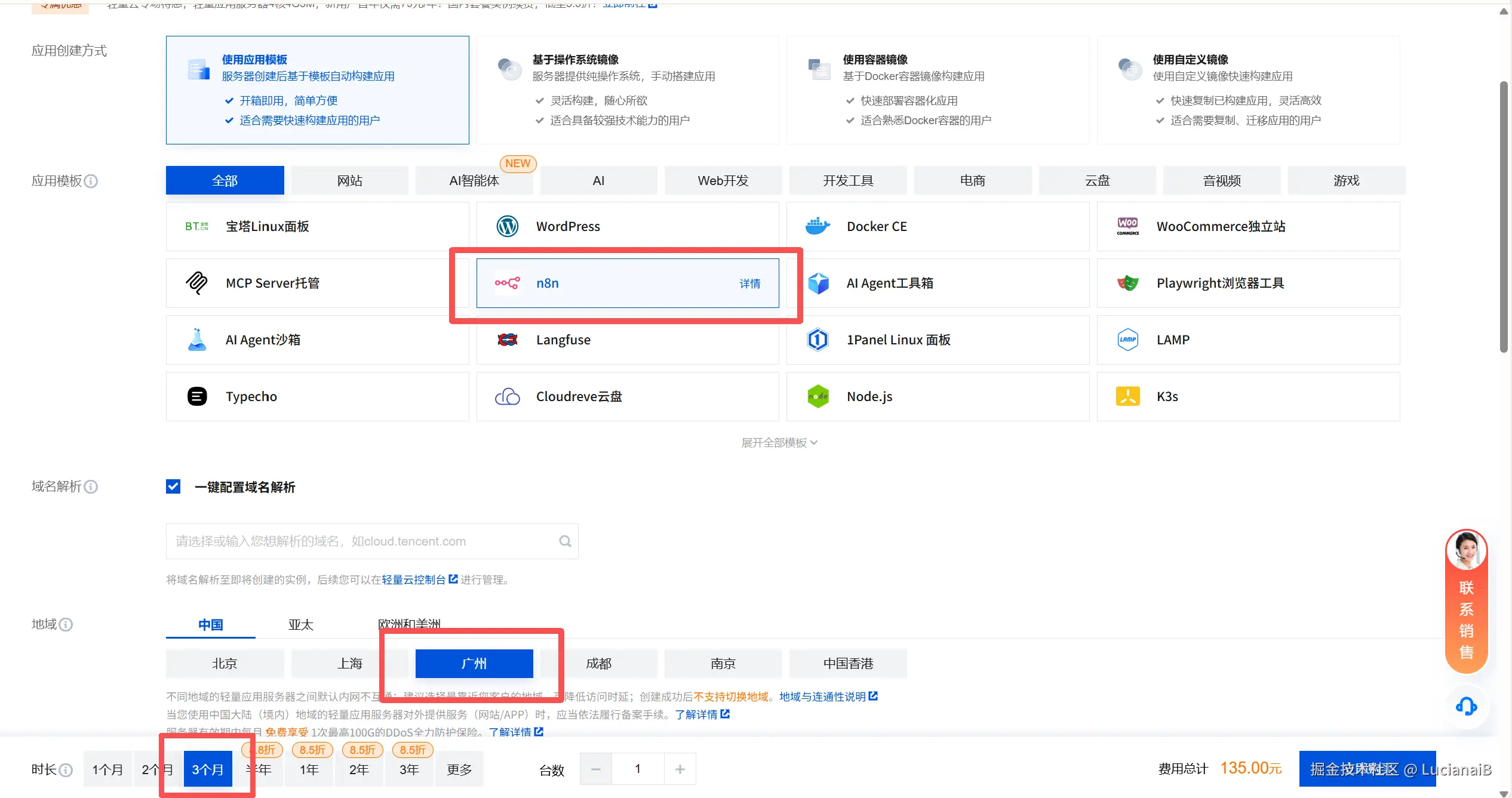1512x798 pixels.
Task: Click the Playwright masks icon
Action: 1127,283
